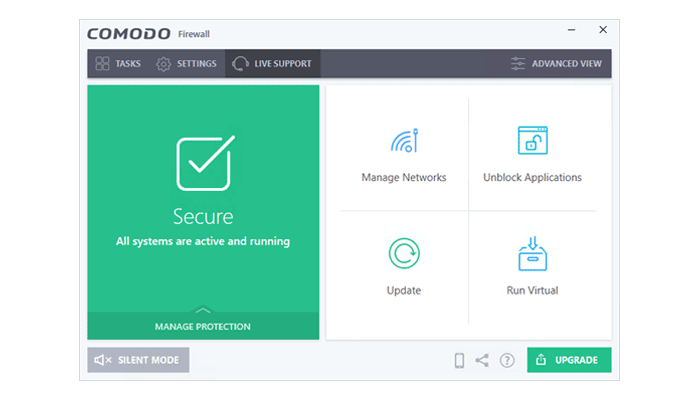Click the Manage Networks wifi icon
This screenshot has height=400, width=700.
point(403,141)
